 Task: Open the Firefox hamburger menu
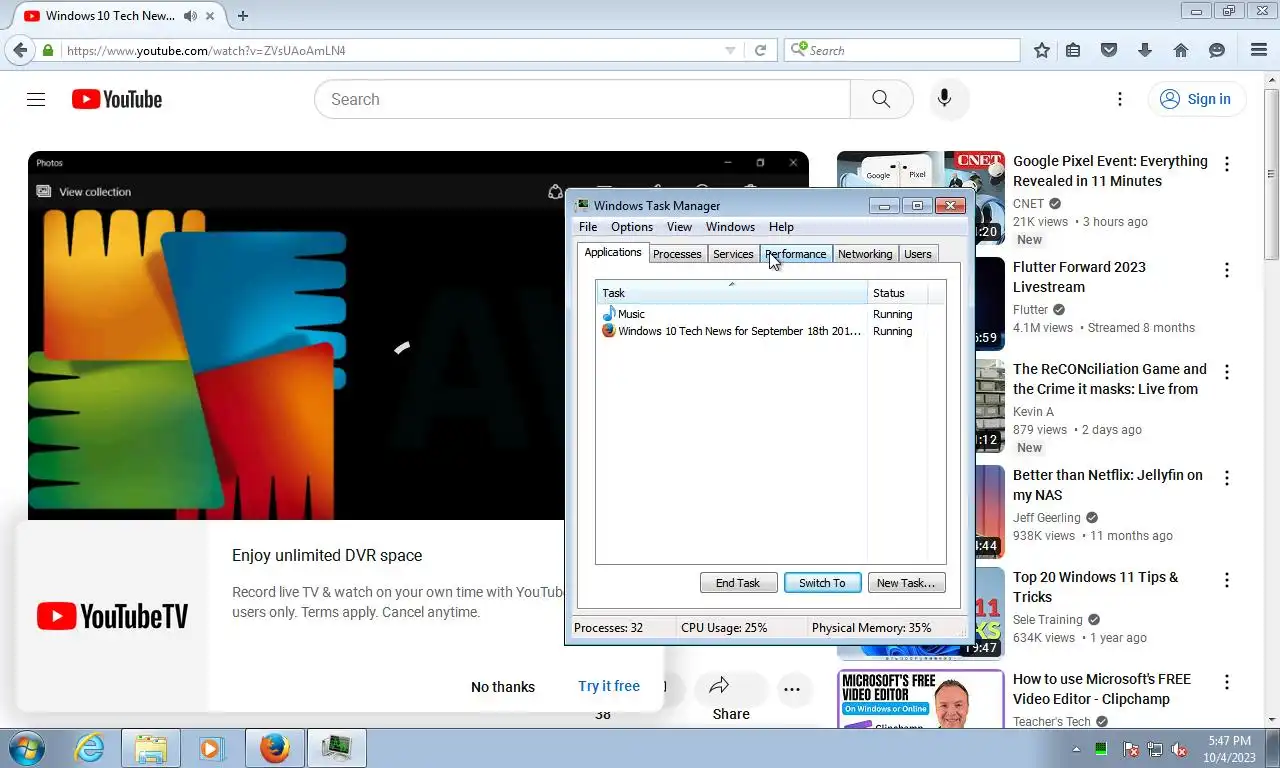1259,50
